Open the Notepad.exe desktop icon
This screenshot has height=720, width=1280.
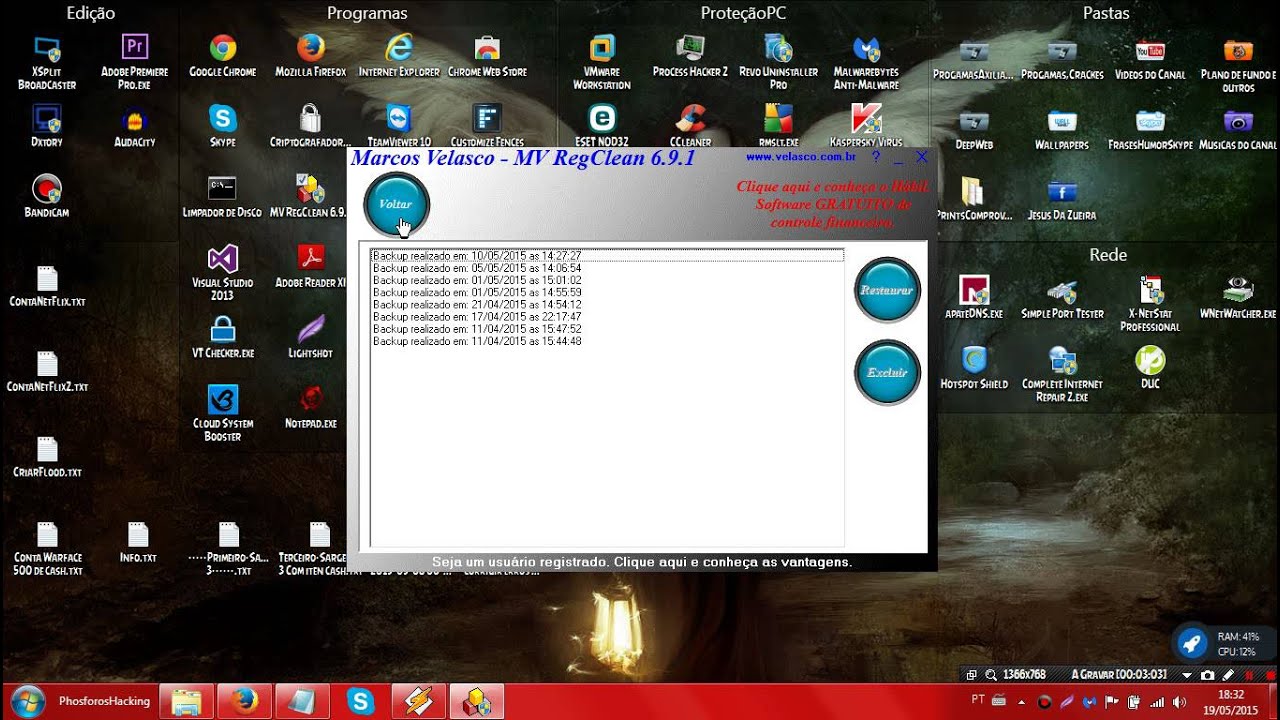point(311,407)
